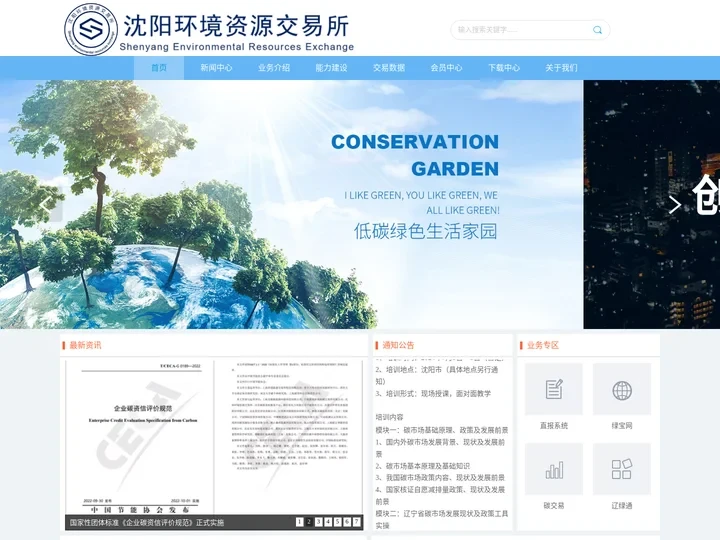This screenshot has width=720, height=540.
Task: Open the 辽绿通 grid icon
Action: (622, 469)
